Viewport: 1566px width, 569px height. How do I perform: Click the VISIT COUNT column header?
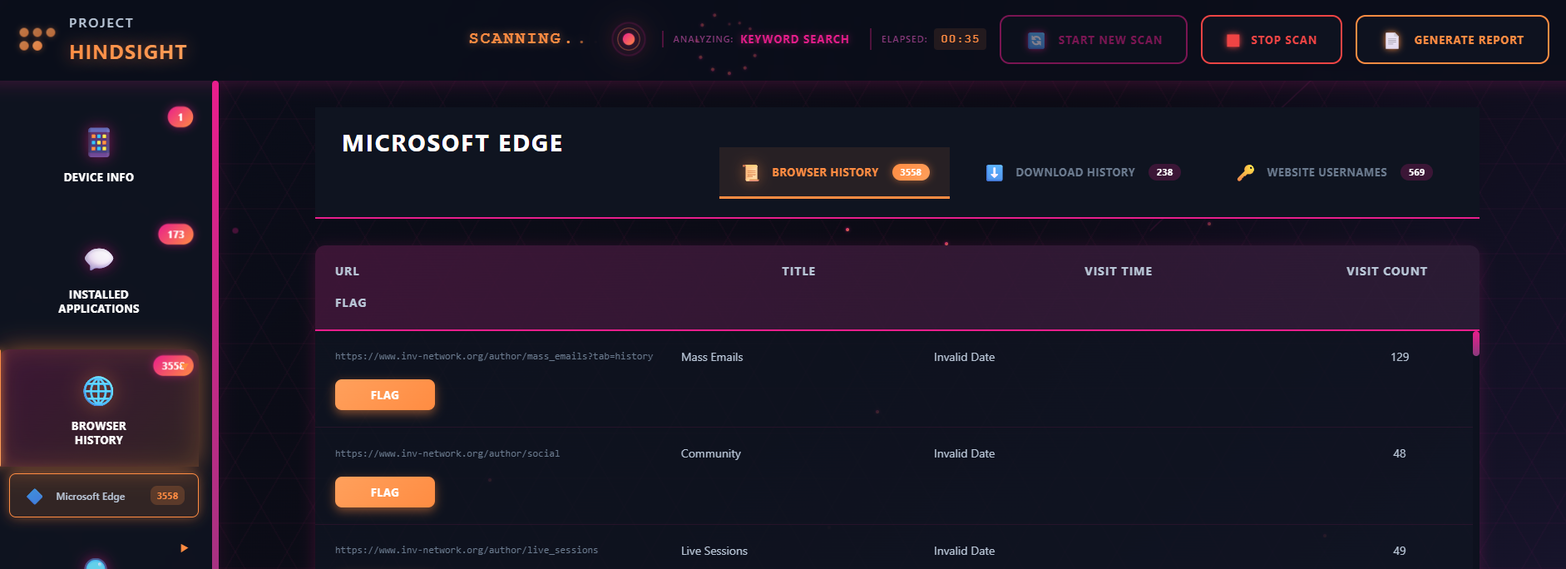[x=1387, y=271]
